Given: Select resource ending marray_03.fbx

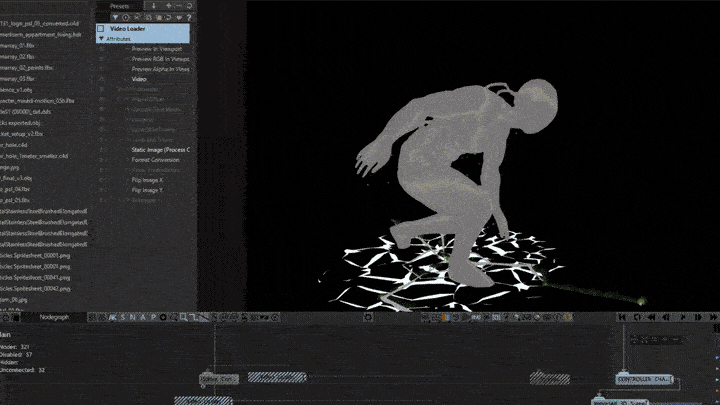Looking at the screenshot, I should pyautogui.click(x=17, y=79).
